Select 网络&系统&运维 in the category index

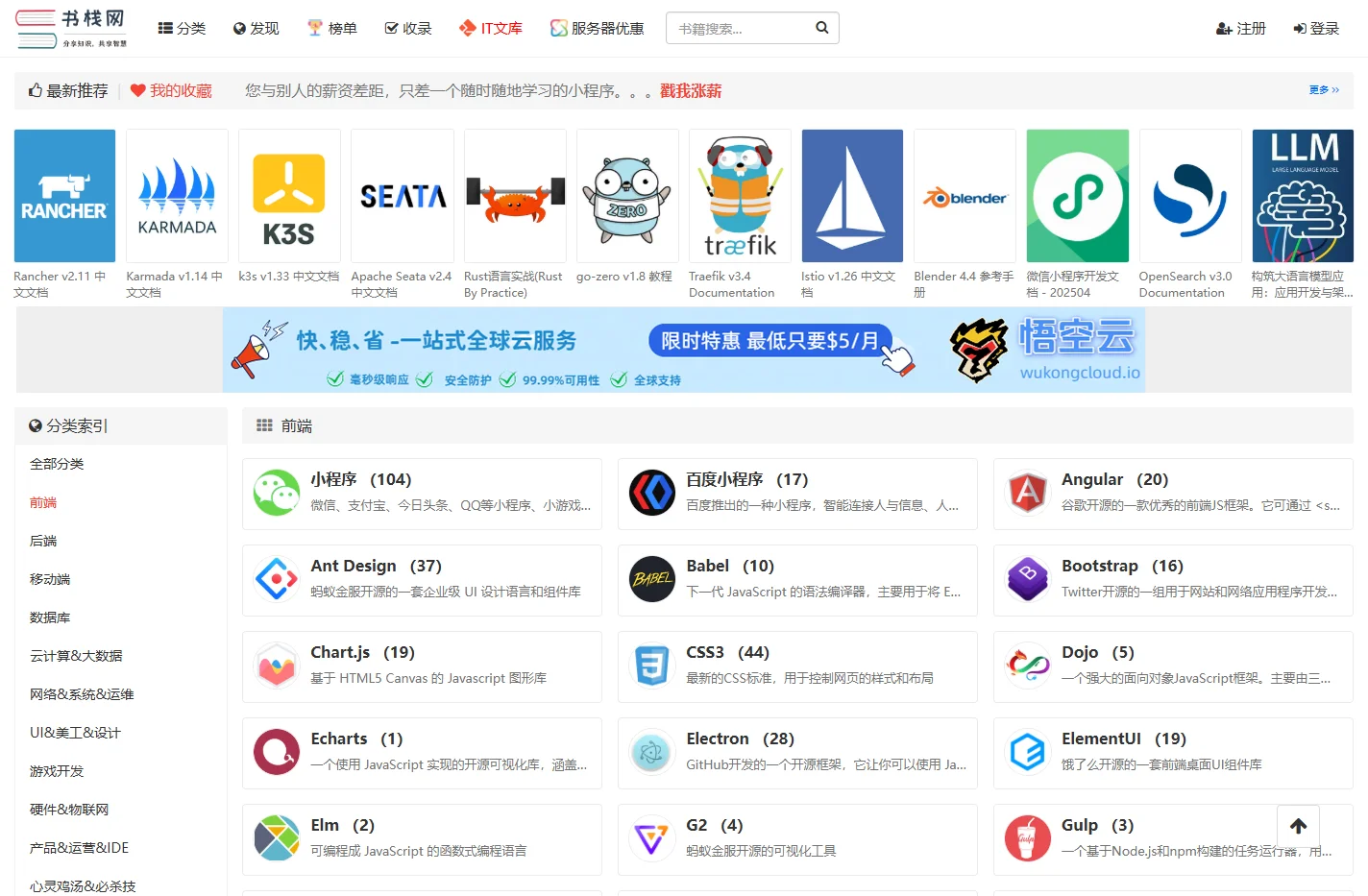point(82,694)
